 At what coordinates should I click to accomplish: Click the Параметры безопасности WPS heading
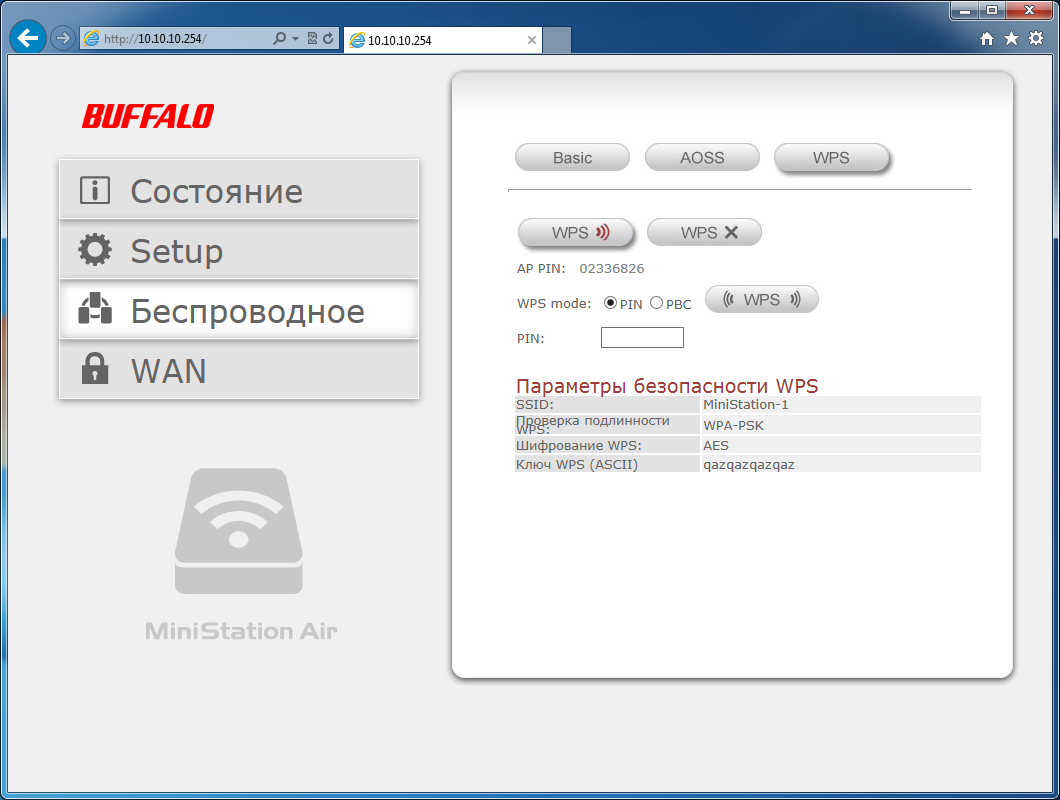tap(667, 386)
